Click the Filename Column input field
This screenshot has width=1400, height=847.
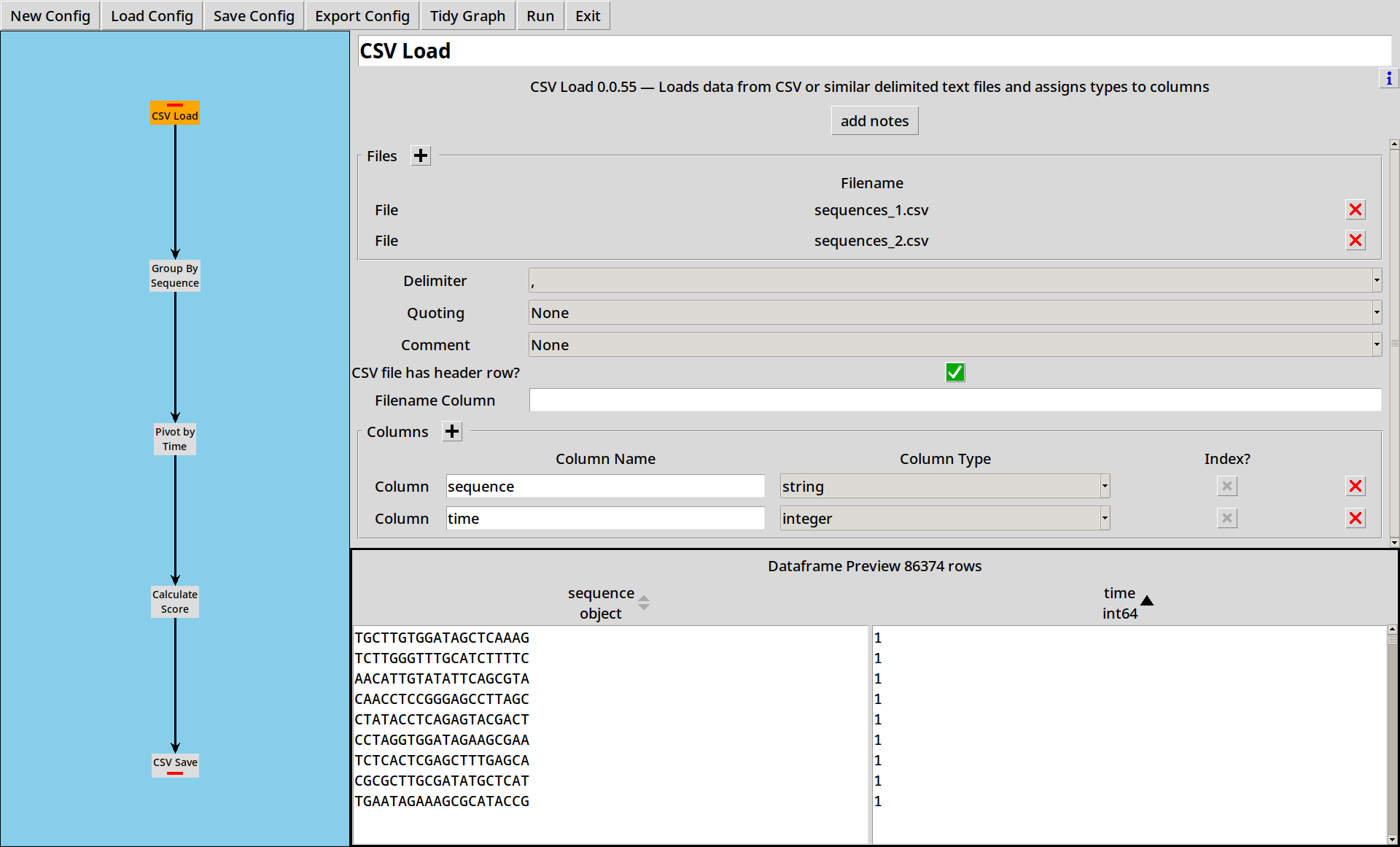955,401
